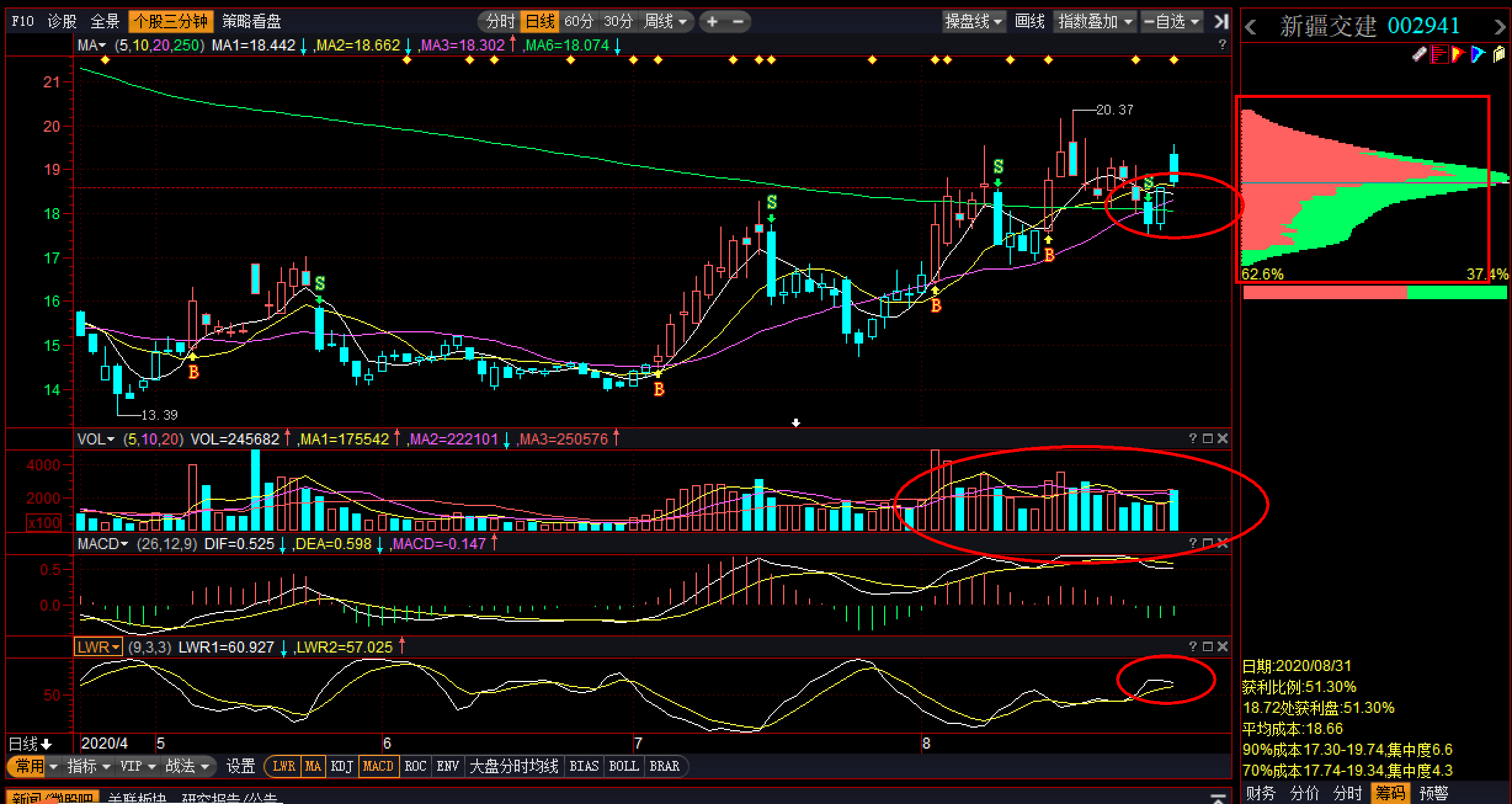Close the VOL sub-chart panel
Image resolution: width=1512 pixels, height=804 pixels.
[x=1223, y=438]
